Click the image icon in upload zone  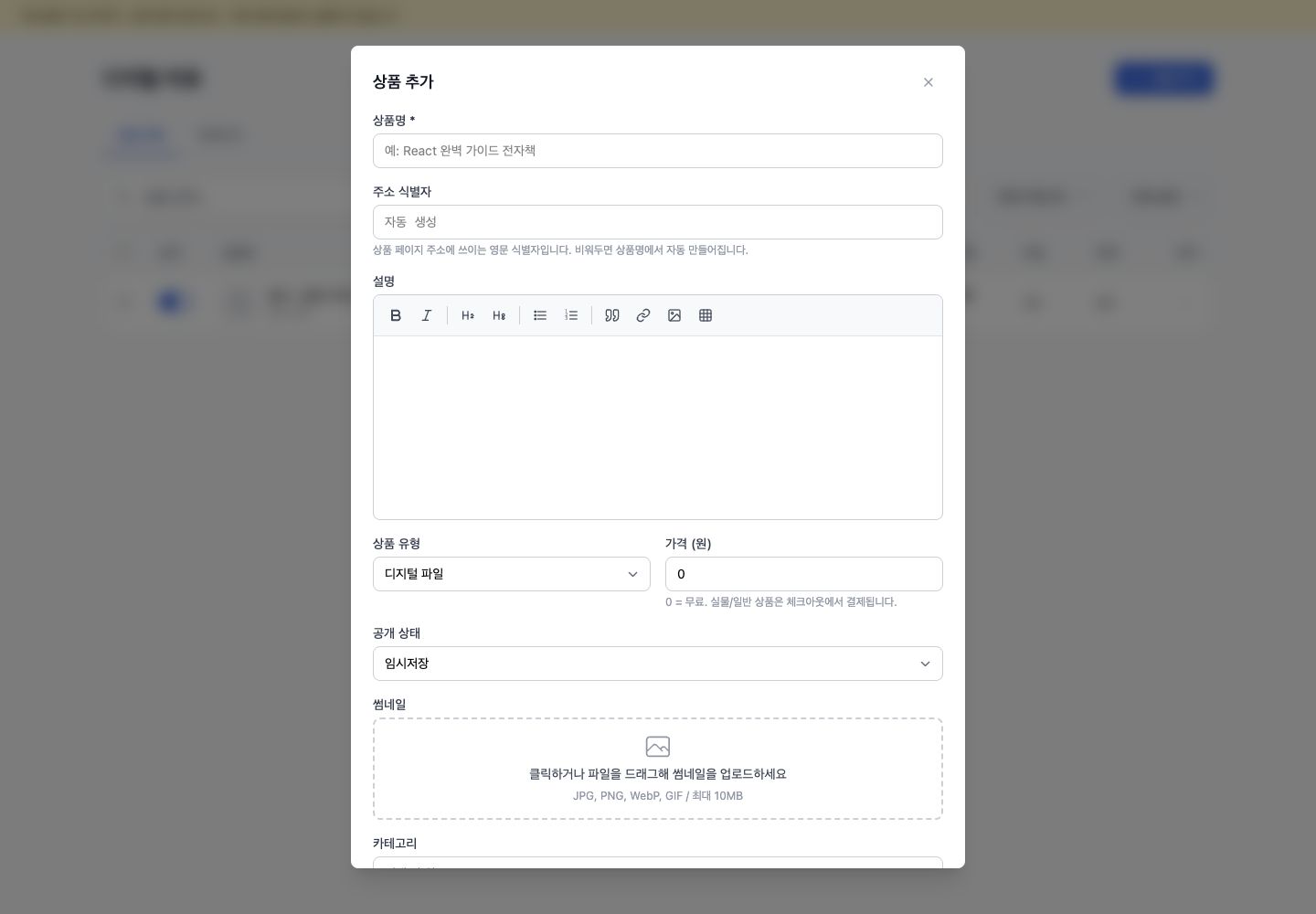click(658, 747)
